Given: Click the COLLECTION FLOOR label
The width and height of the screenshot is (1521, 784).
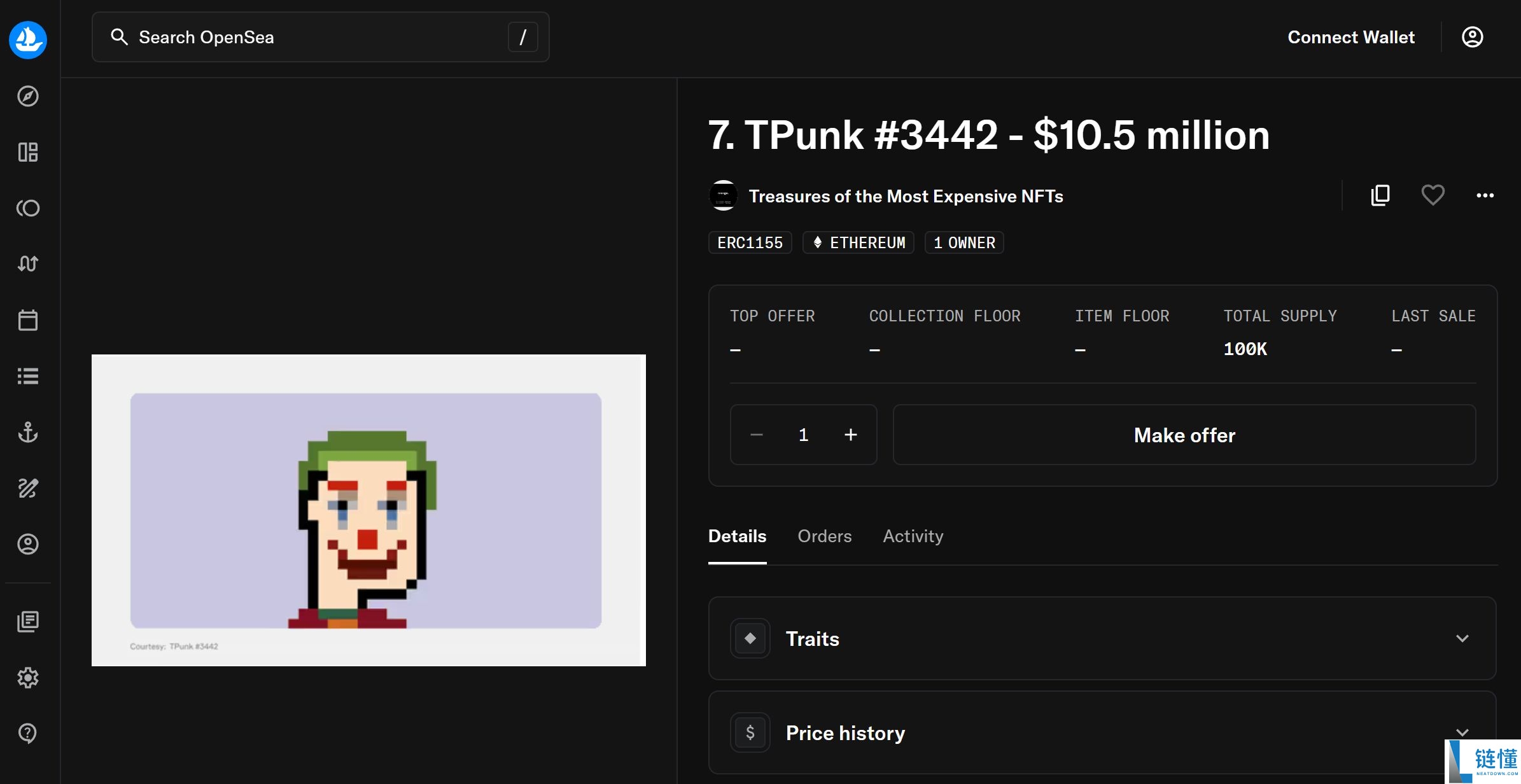Looking at the screenshot, I should pos(945,316).
